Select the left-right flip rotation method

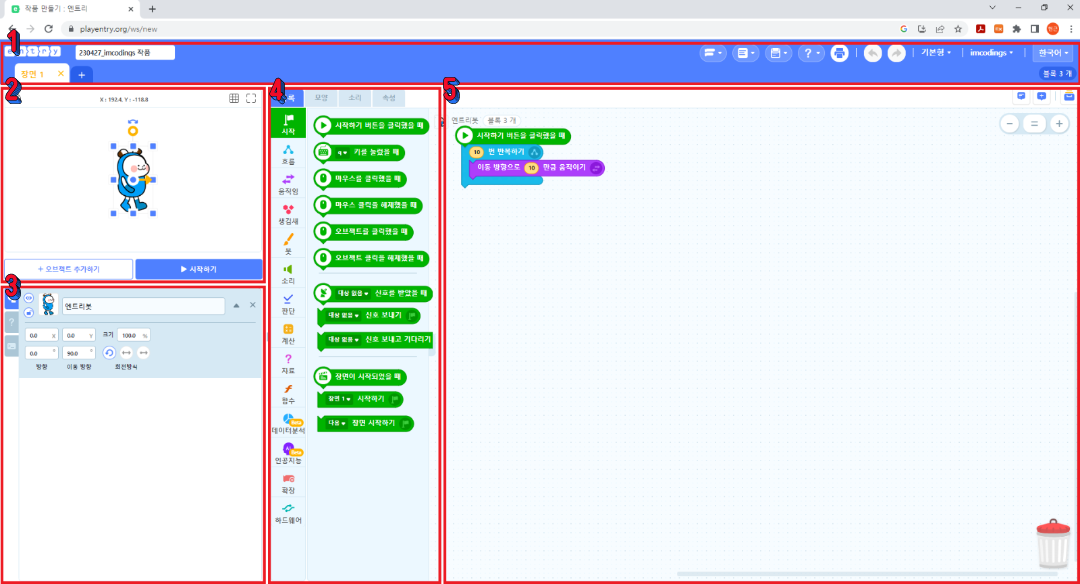coord(126,353)
